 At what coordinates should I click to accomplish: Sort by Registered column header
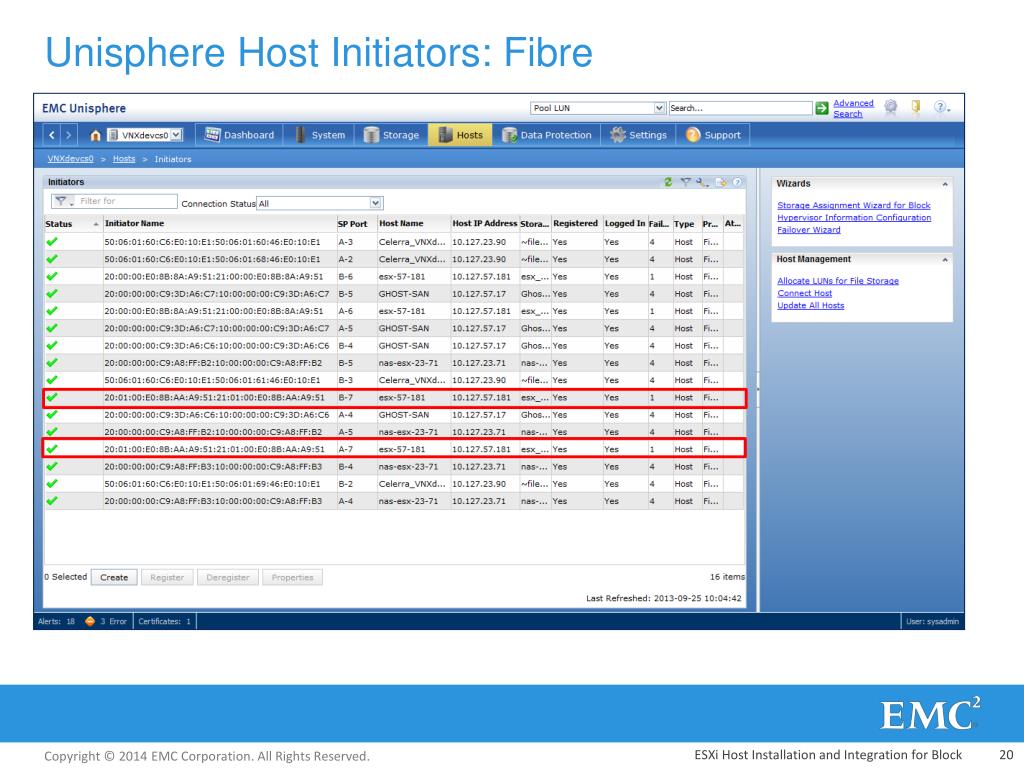576,224
